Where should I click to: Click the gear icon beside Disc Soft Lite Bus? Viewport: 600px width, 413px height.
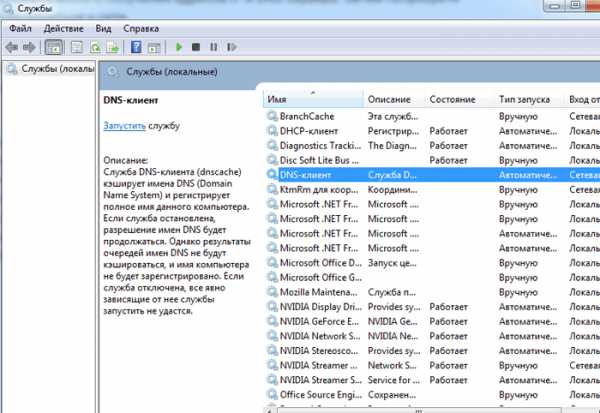point(272,160)
